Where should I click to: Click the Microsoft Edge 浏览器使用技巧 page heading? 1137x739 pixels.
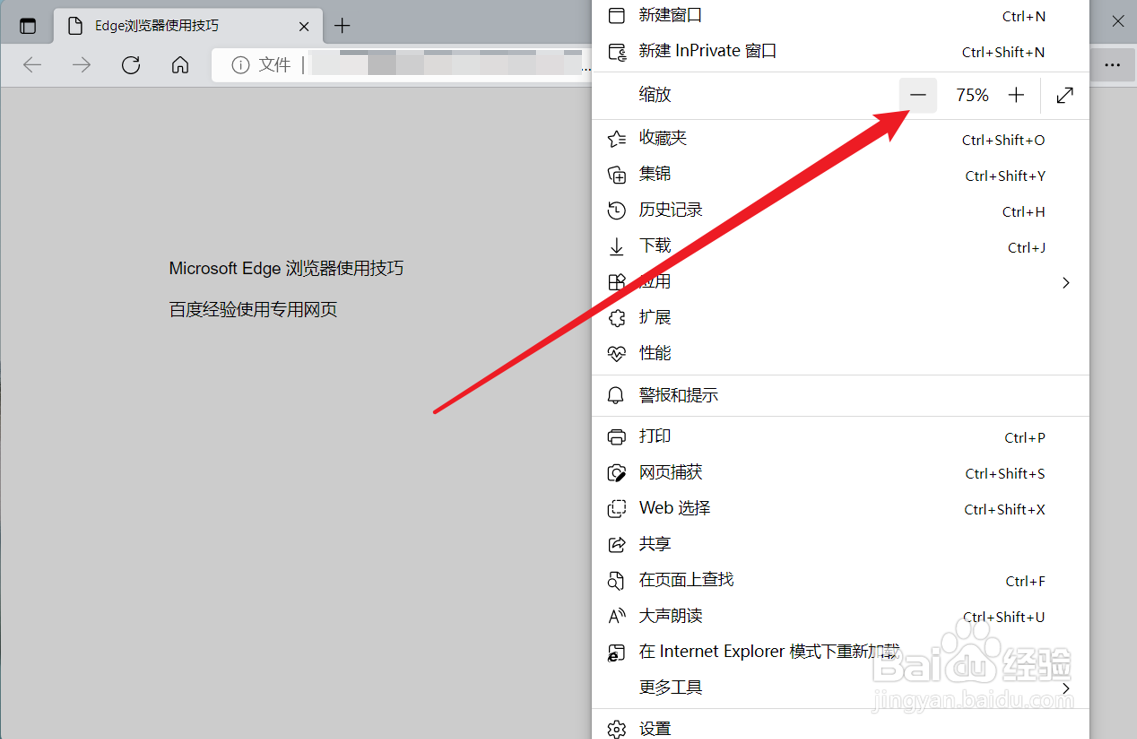pos(286,268)
